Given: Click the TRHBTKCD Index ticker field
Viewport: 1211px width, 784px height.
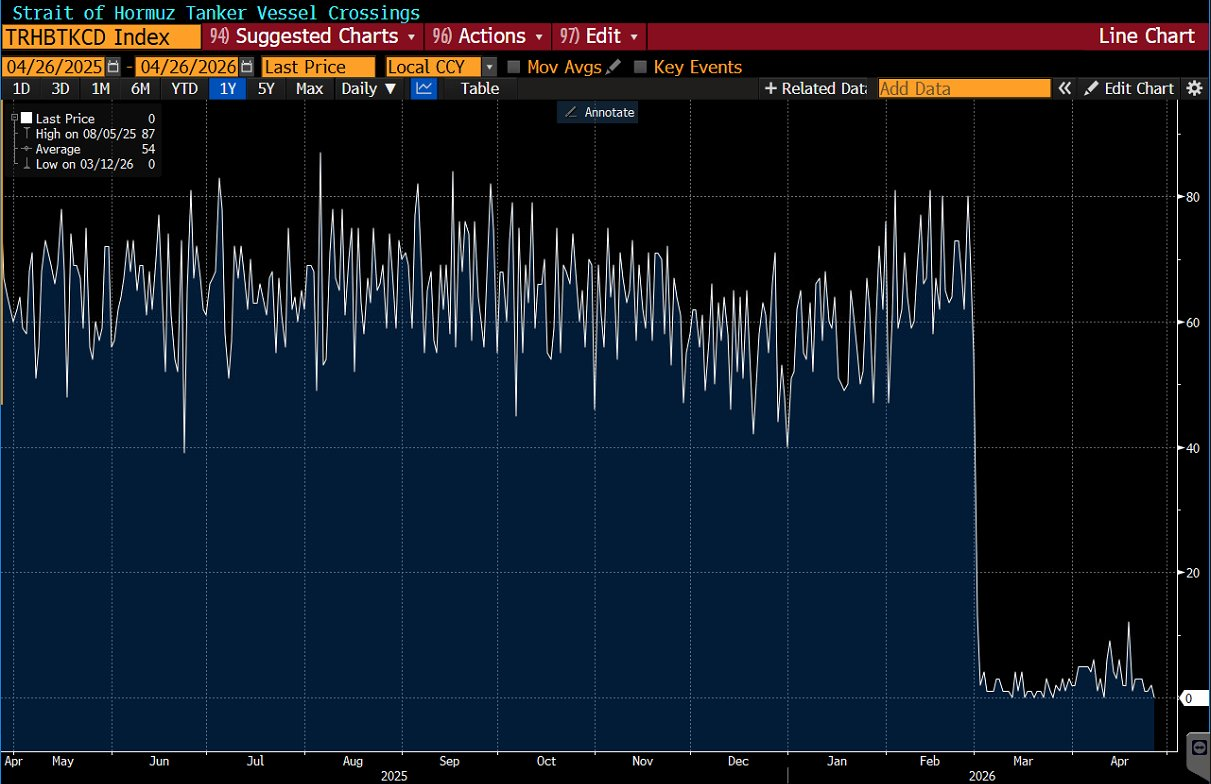Looking at the screenshot, I should (x=101, y=38).
